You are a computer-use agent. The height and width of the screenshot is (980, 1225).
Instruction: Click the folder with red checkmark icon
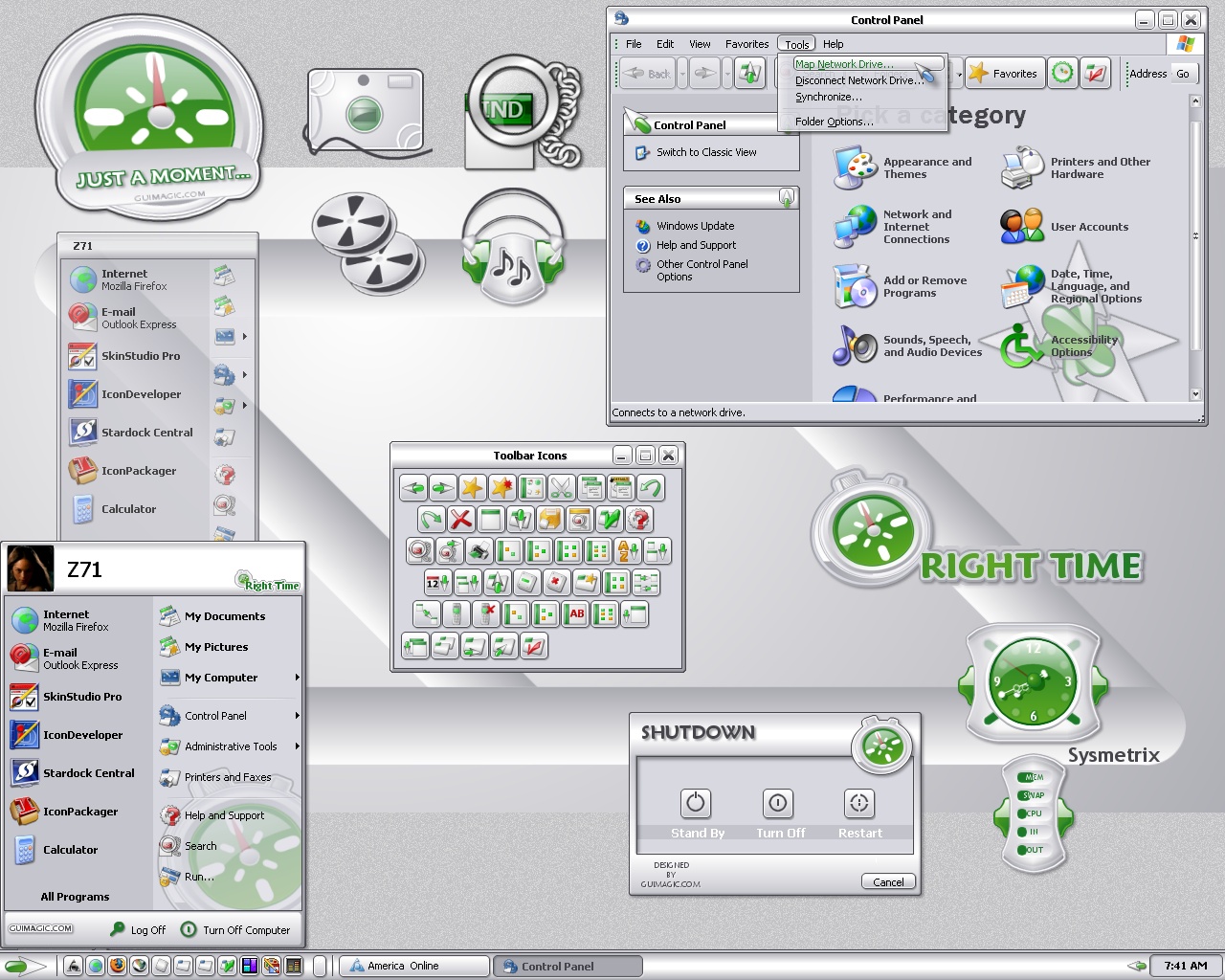pyautogui.click(x=534, y=646)
